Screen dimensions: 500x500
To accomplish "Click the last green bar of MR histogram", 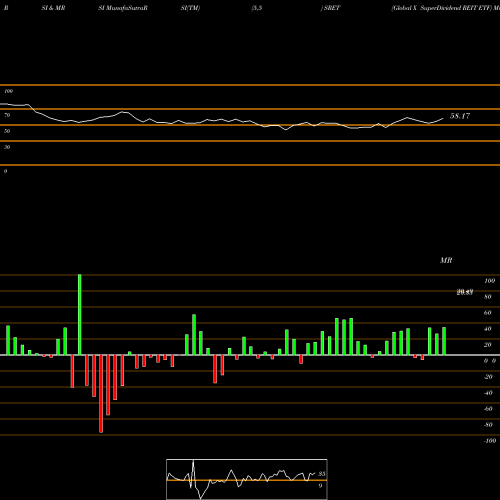I will [x=444, y=341].
